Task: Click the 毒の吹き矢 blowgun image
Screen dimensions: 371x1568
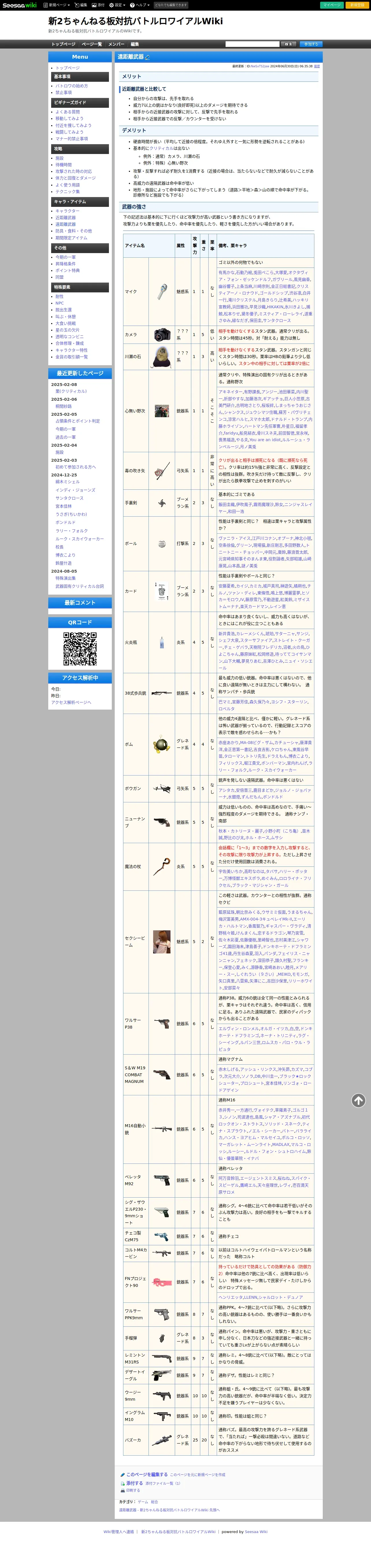Action: (162, 471)
